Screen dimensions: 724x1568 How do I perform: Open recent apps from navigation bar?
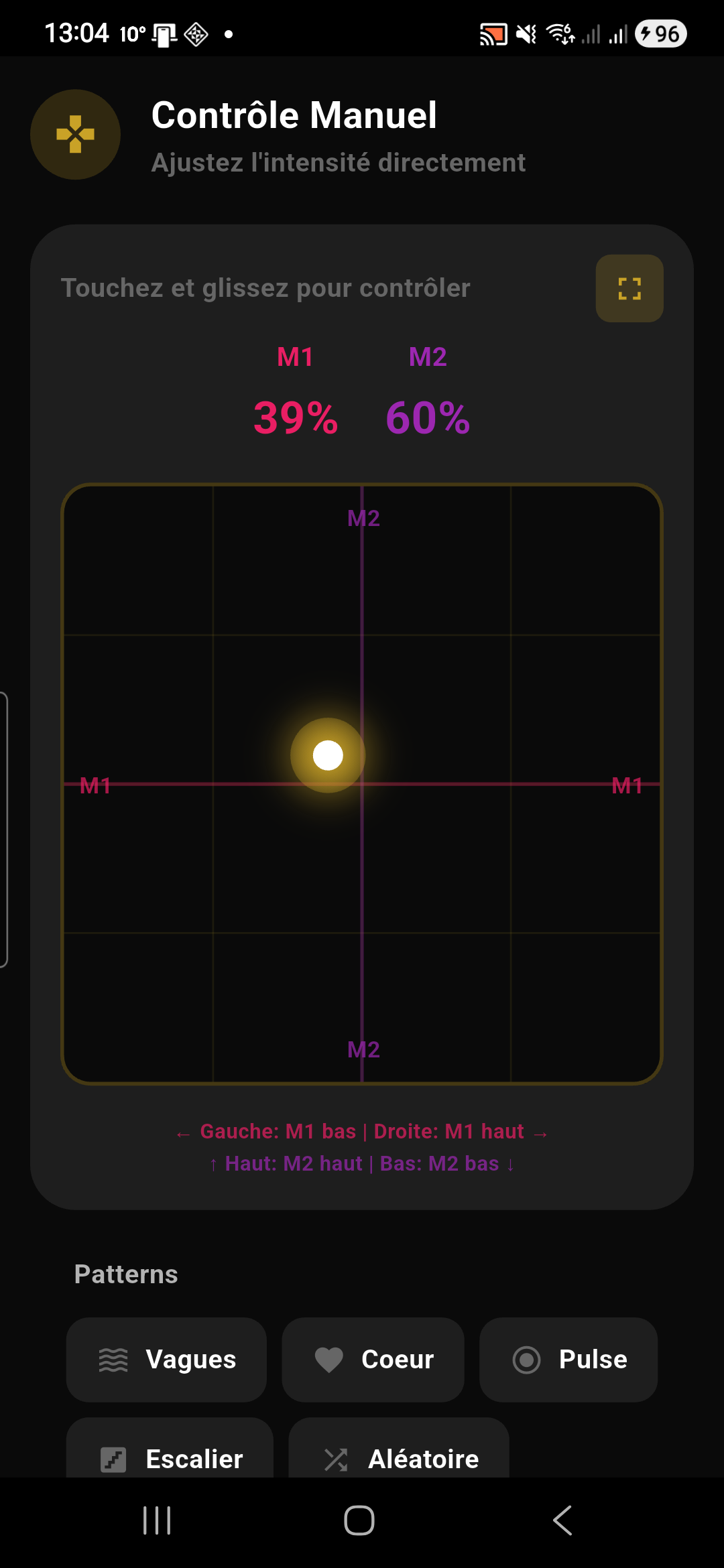coord(158,1520)
